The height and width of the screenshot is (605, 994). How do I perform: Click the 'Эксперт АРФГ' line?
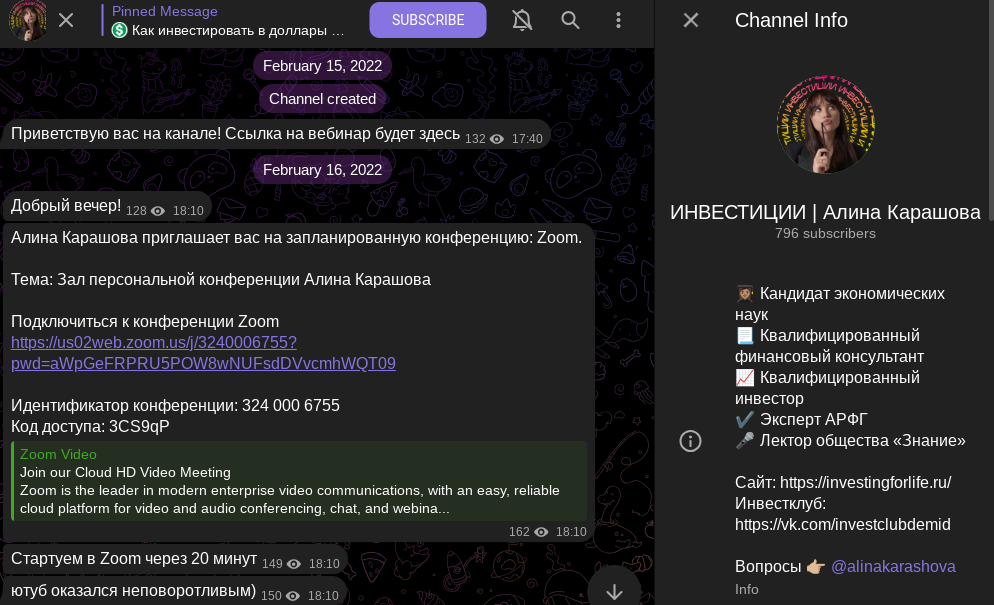click(x=801, y=420)
